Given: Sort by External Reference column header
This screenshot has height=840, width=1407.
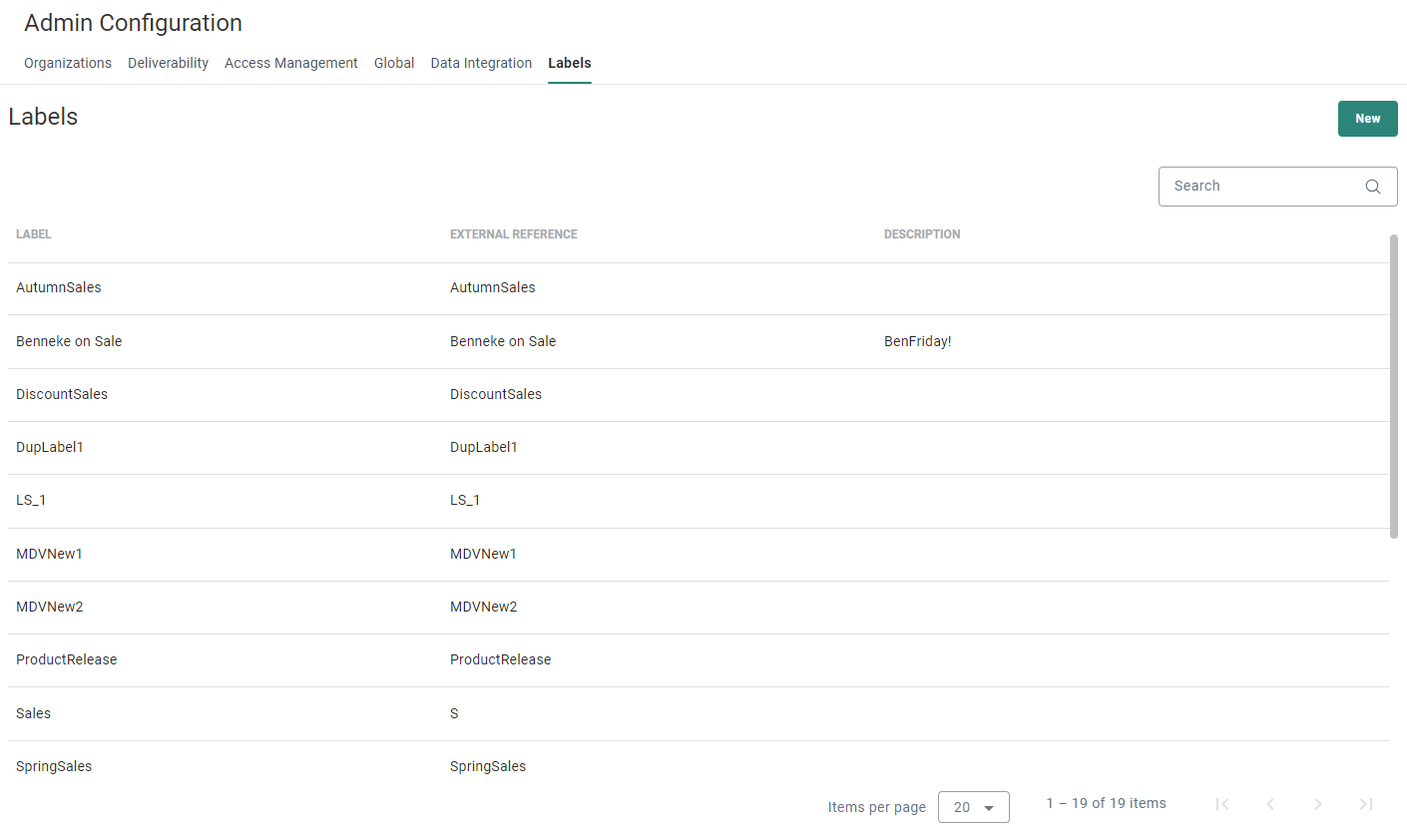Looking at the screenshot, I should [513, 234].
